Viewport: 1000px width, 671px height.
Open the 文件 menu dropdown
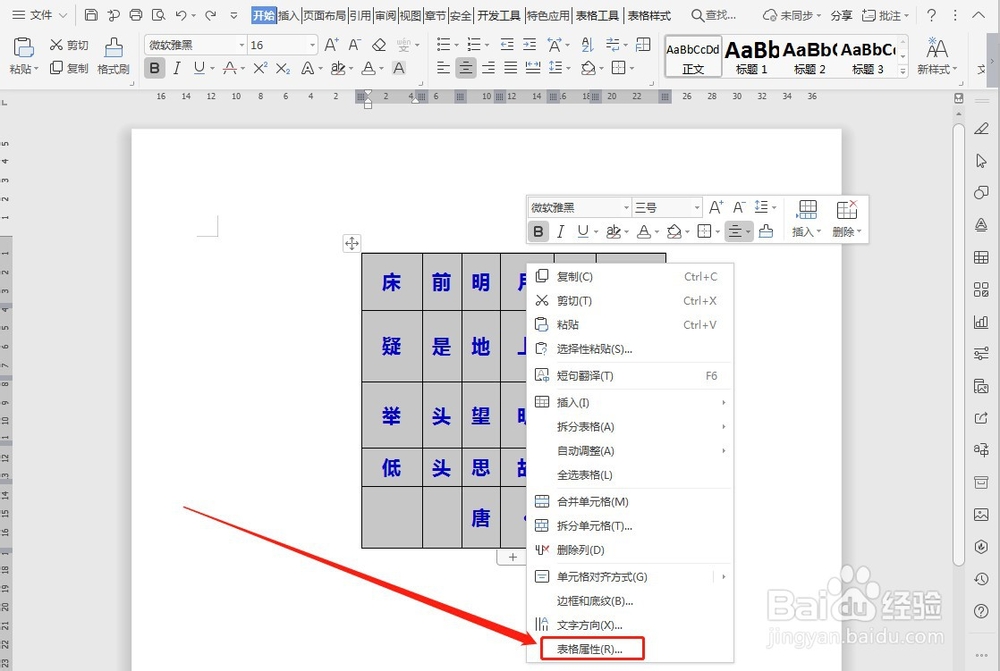click(x=40, y=15)
